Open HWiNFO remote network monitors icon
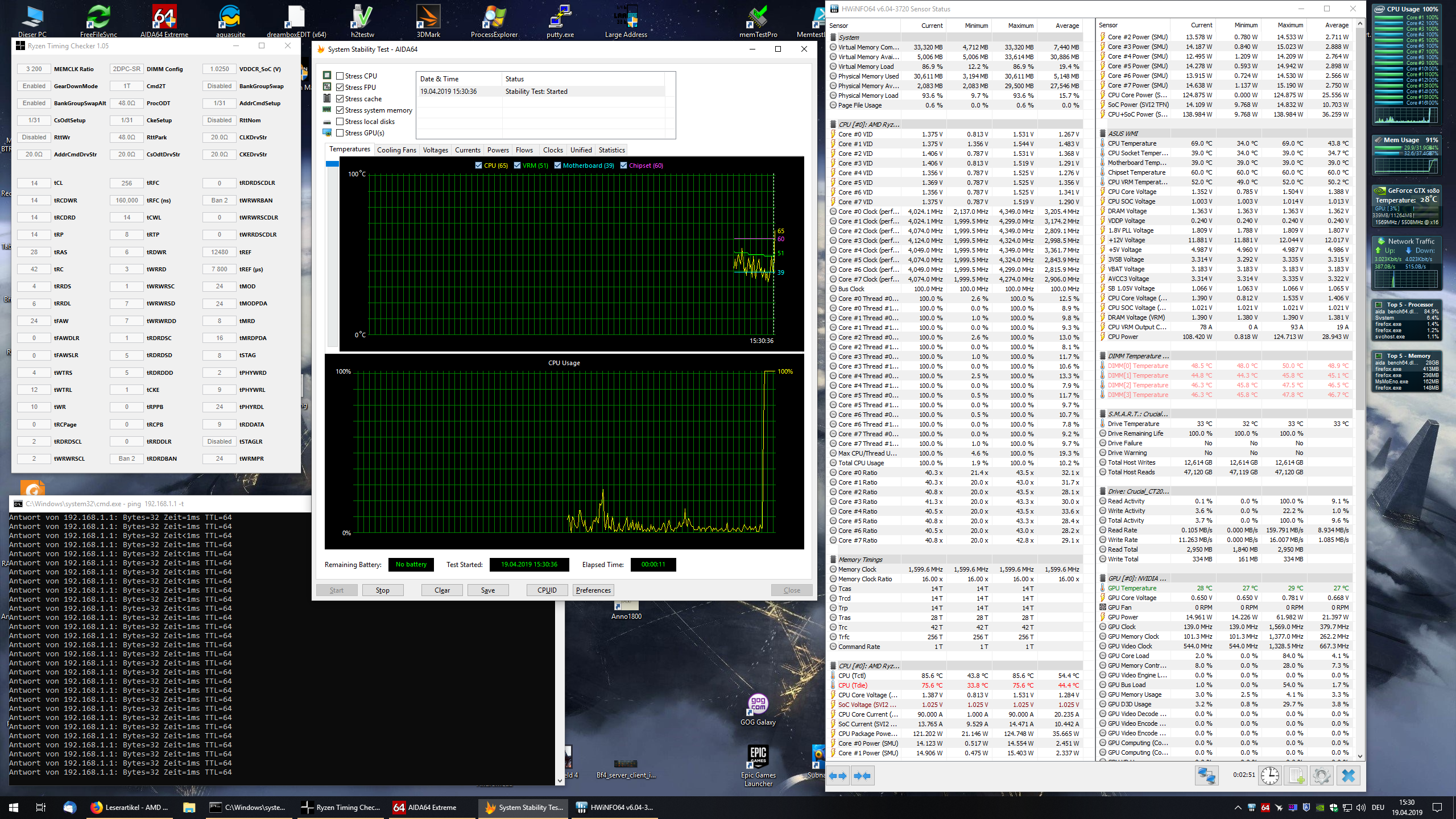 coord(1206,776)
